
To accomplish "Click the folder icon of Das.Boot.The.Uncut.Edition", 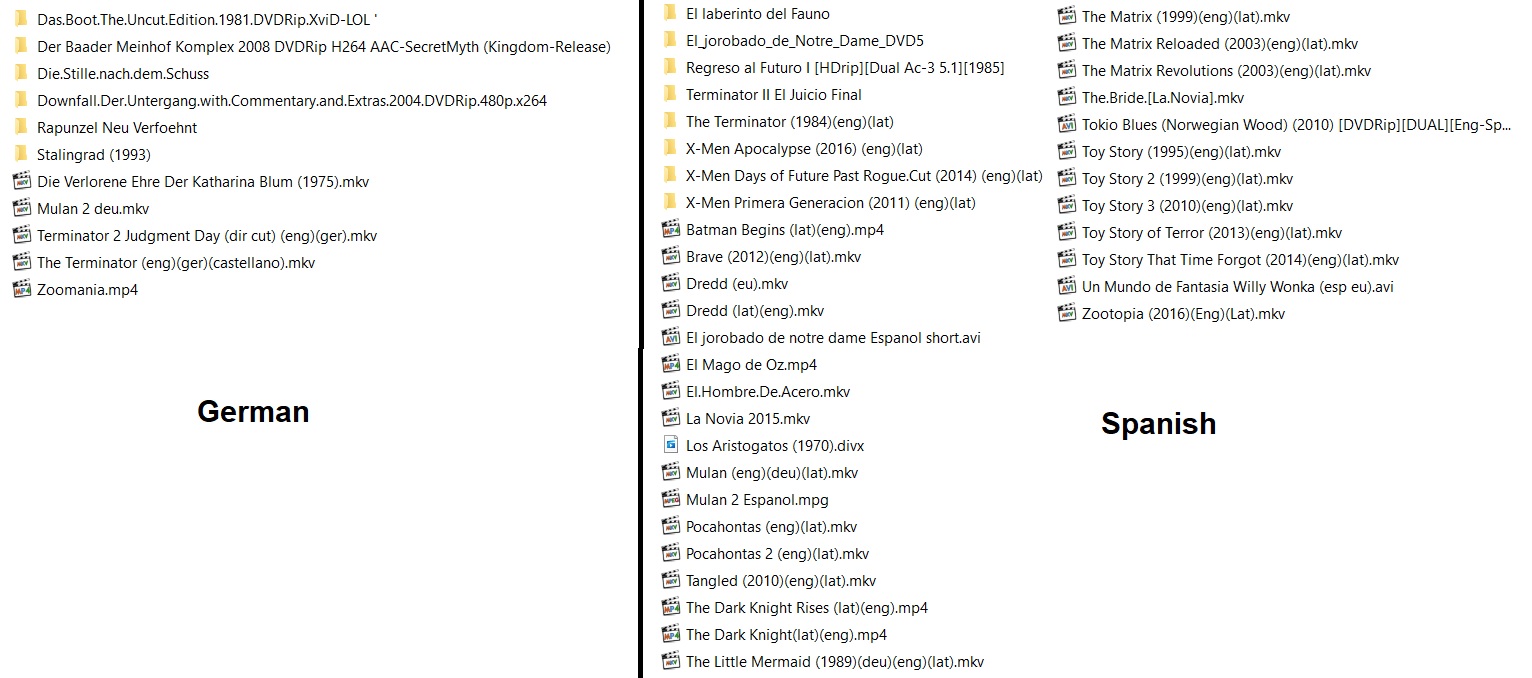I will 20,19.
